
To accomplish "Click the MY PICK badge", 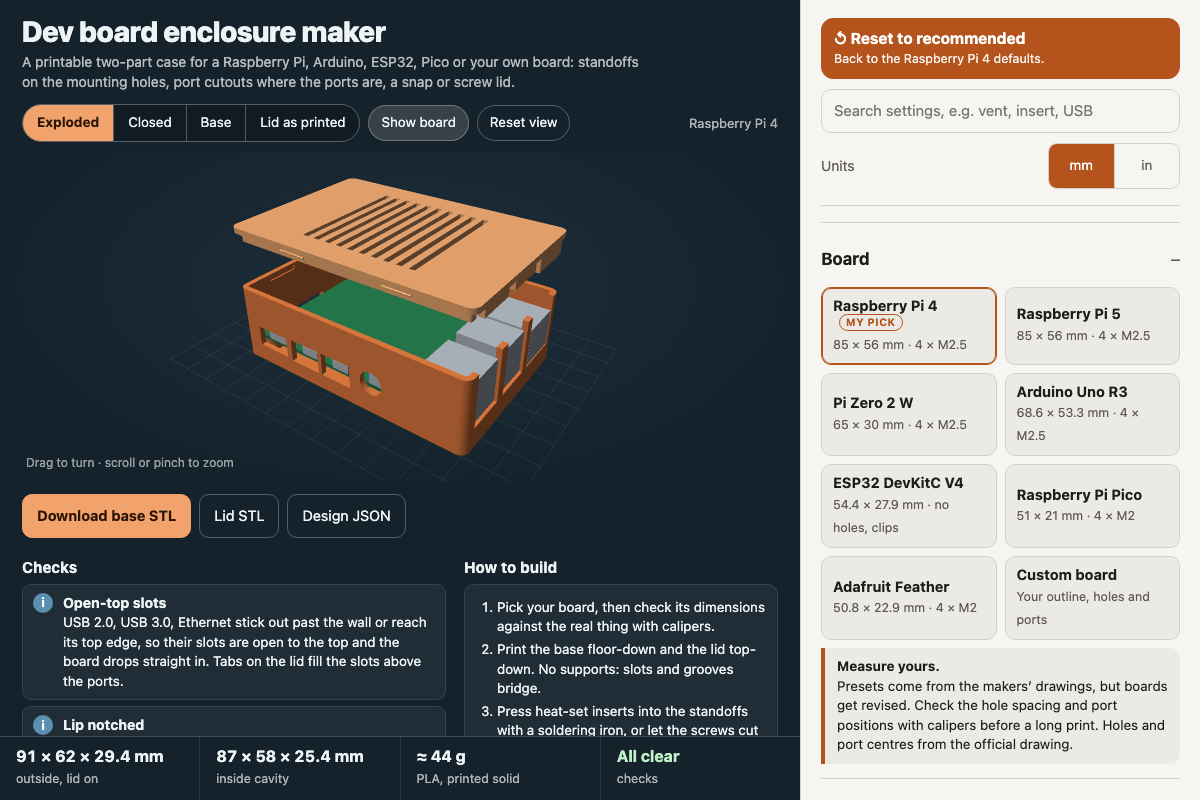I will 870,323.
